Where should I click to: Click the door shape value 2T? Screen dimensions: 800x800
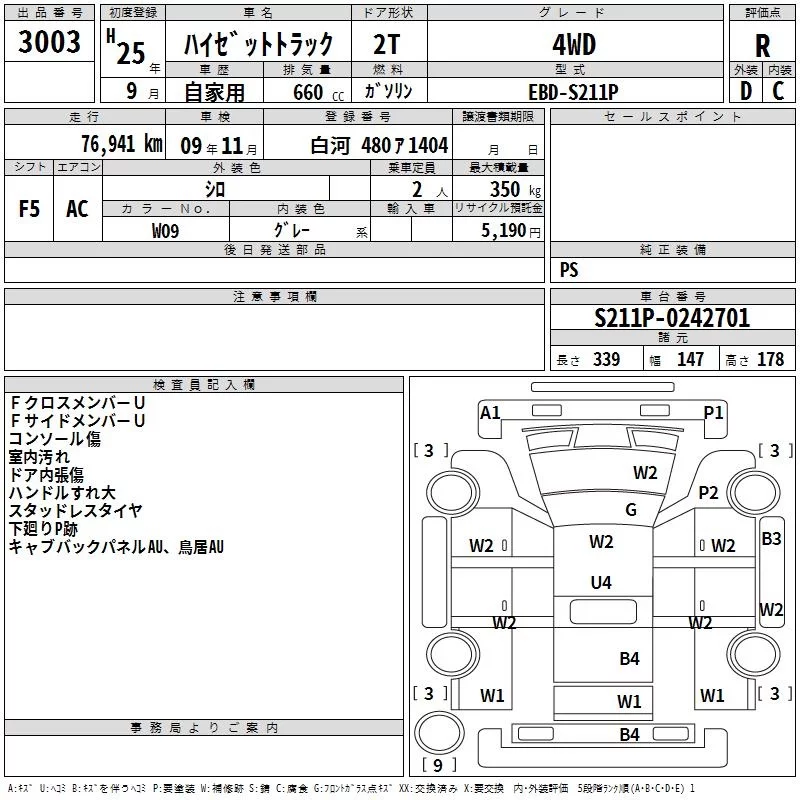[x=387, y=44]
